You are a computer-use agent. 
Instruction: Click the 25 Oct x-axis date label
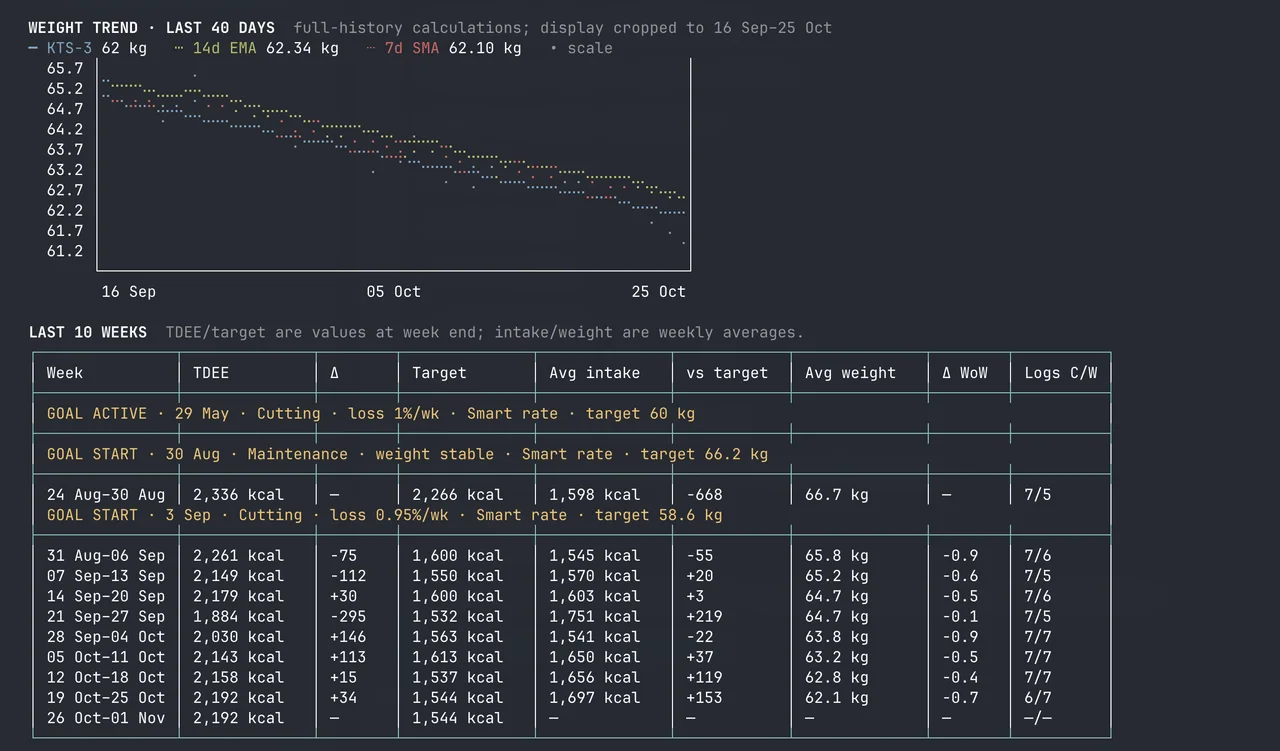659,292
